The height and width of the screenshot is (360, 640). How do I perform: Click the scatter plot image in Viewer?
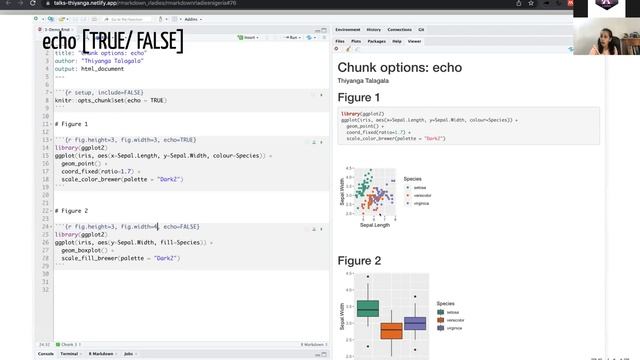[x=385, y=197]
